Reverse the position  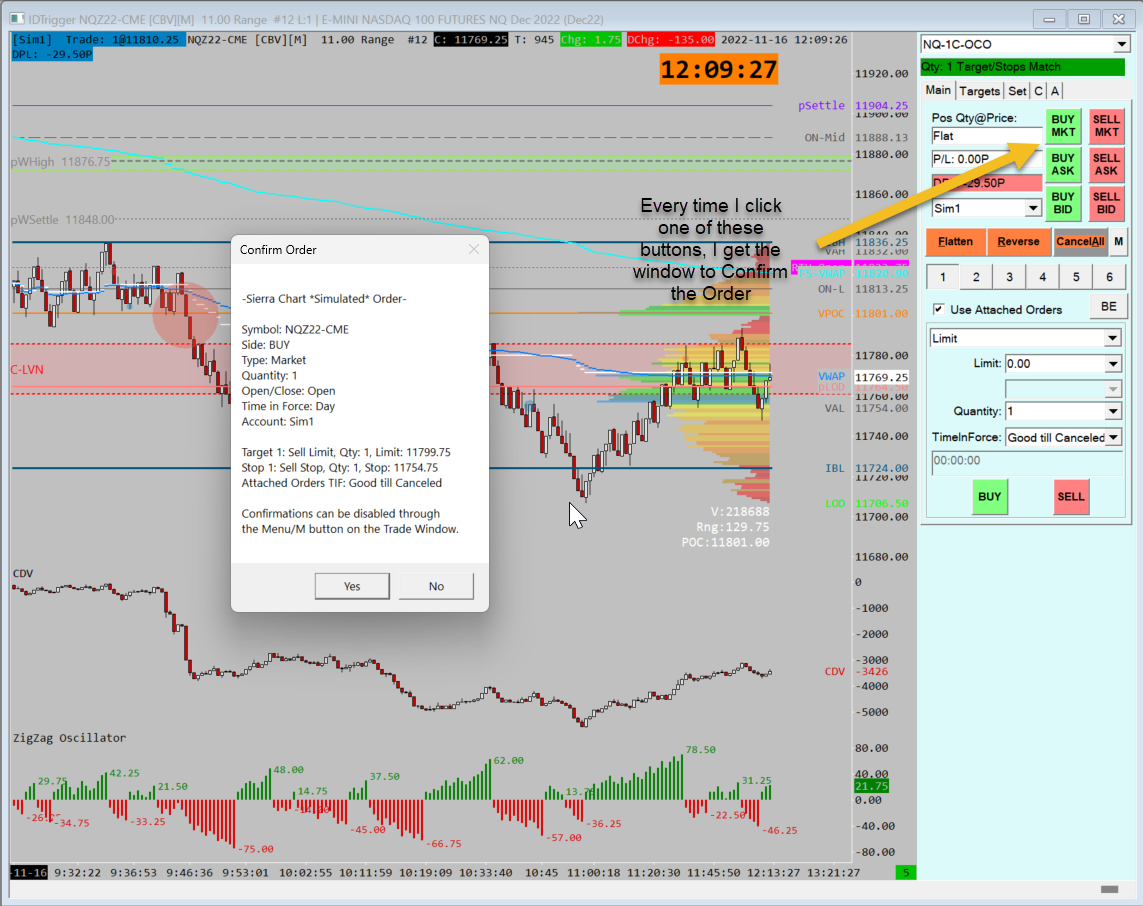click(1018, 242)
